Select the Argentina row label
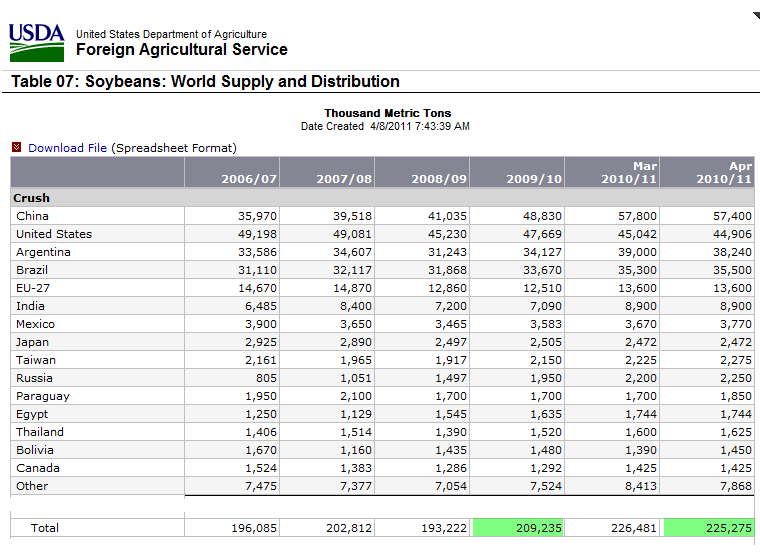 (x=43, y=252)
